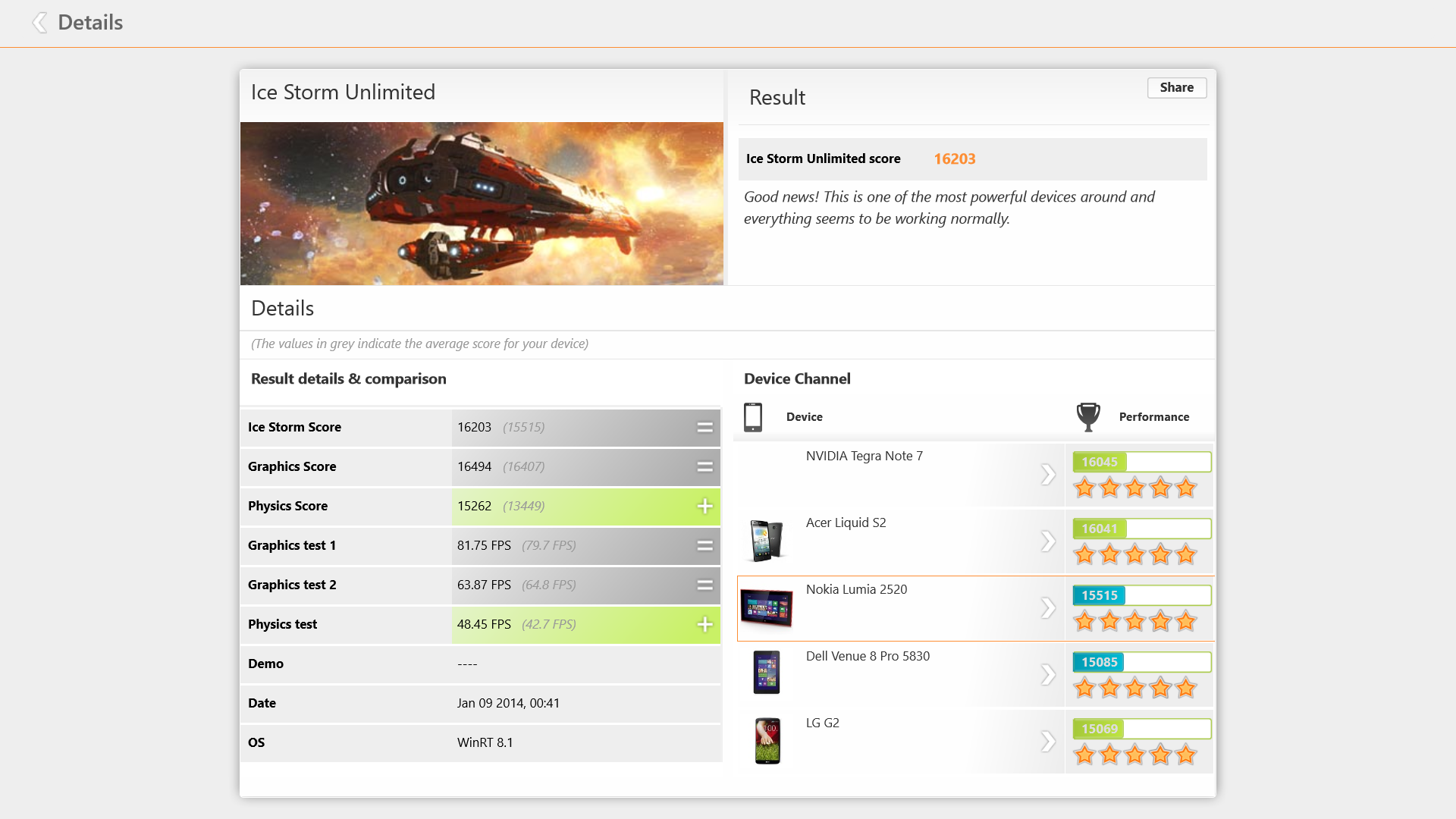This screenshot has width=1456, height=819.
Task: Click the Graphics test 2 label
Action: 292,585
